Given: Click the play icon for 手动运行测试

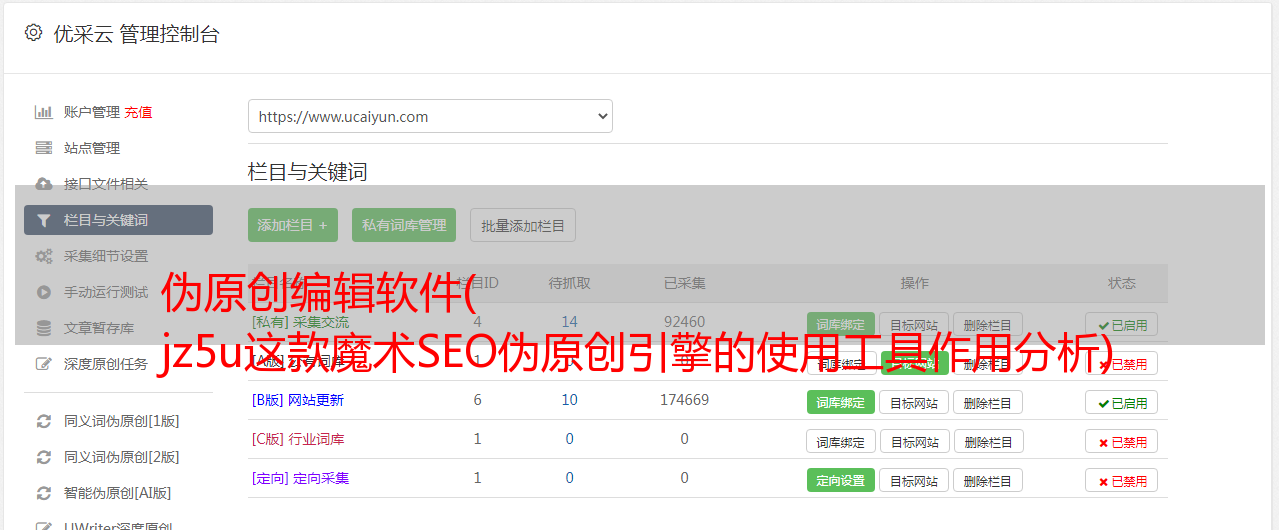Looking at the screenshot, I should coord(44,292).
